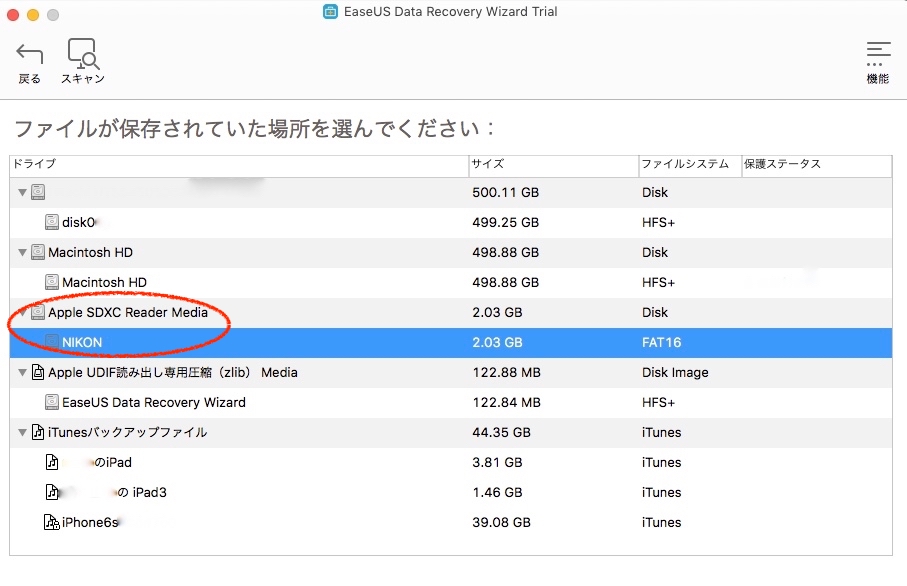This screenshot has width=907, height=586.
Task: Click the EaseUS Data Recovery Wizard volume icon
Action: (x=51, y=402)
